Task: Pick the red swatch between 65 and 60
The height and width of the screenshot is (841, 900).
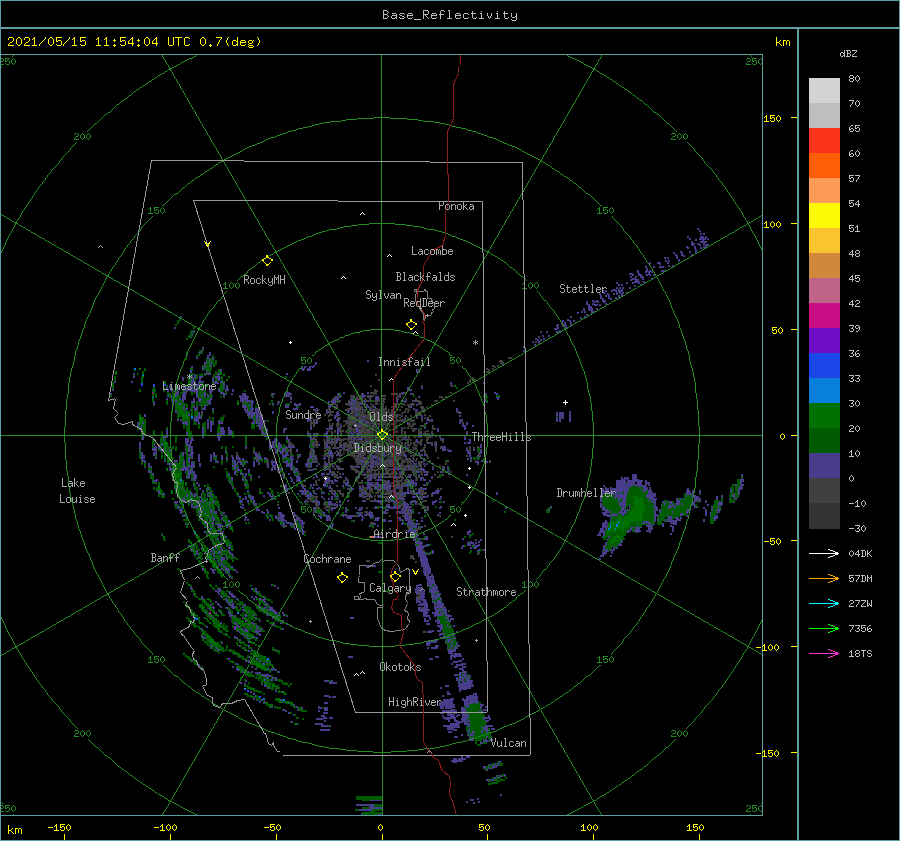Action: click(x=824, y=141)
